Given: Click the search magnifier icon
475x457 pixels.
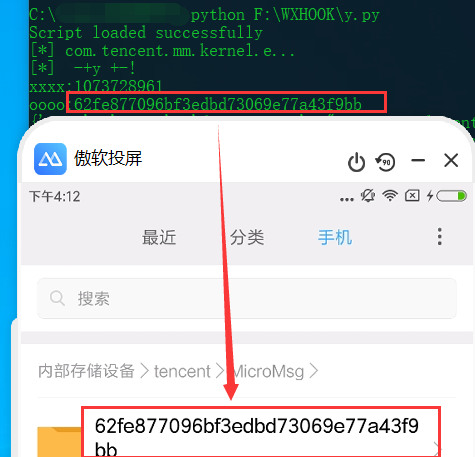Looking at the screenshot, I should coord(57,298).
